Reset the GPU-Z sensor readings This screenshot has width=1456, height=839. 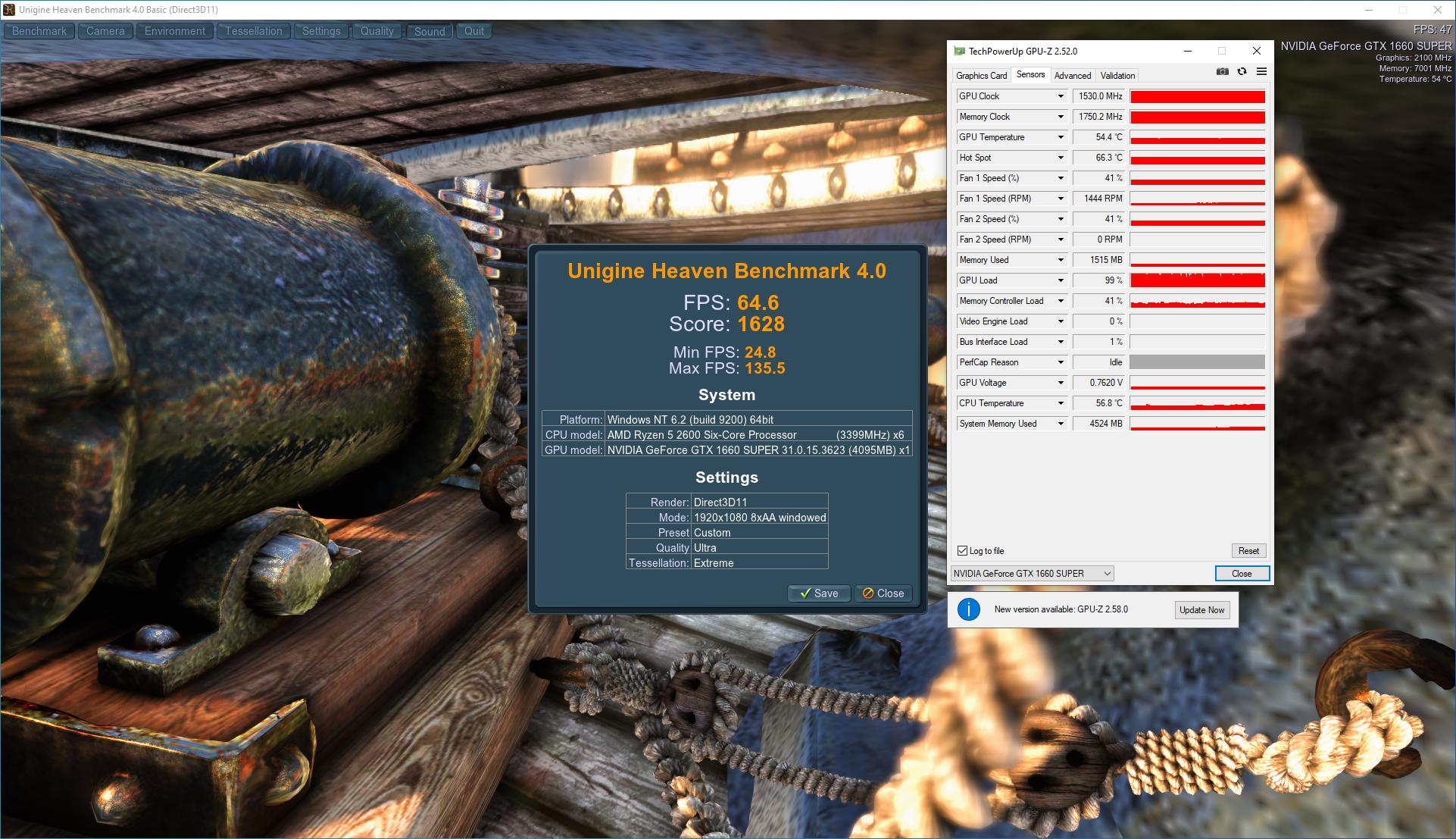pyautogui.click(x=1248, y=551)
